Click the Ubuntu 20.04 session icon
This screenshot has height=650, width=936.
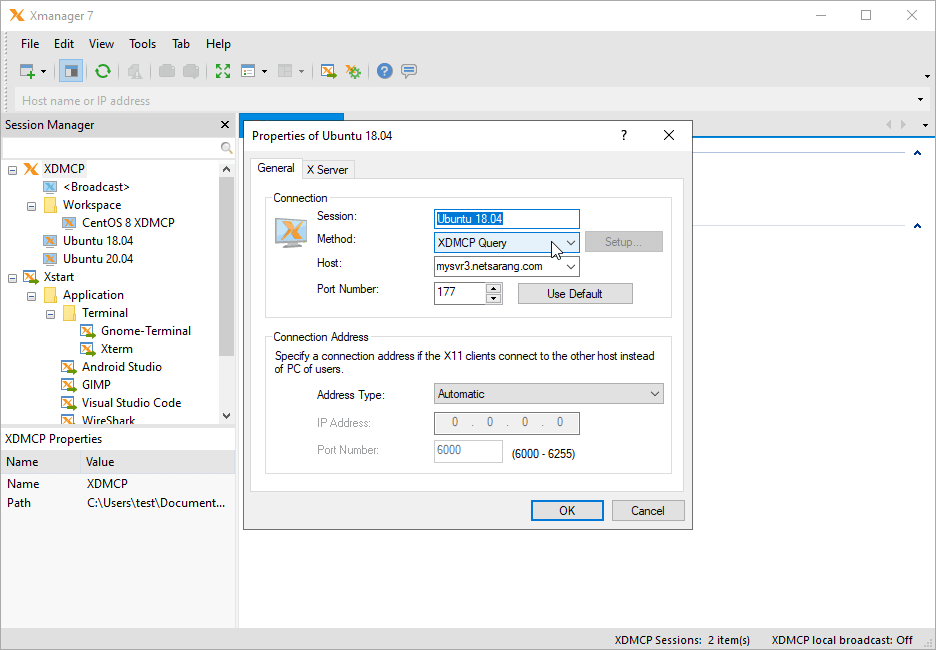click(x=50, y=258)
